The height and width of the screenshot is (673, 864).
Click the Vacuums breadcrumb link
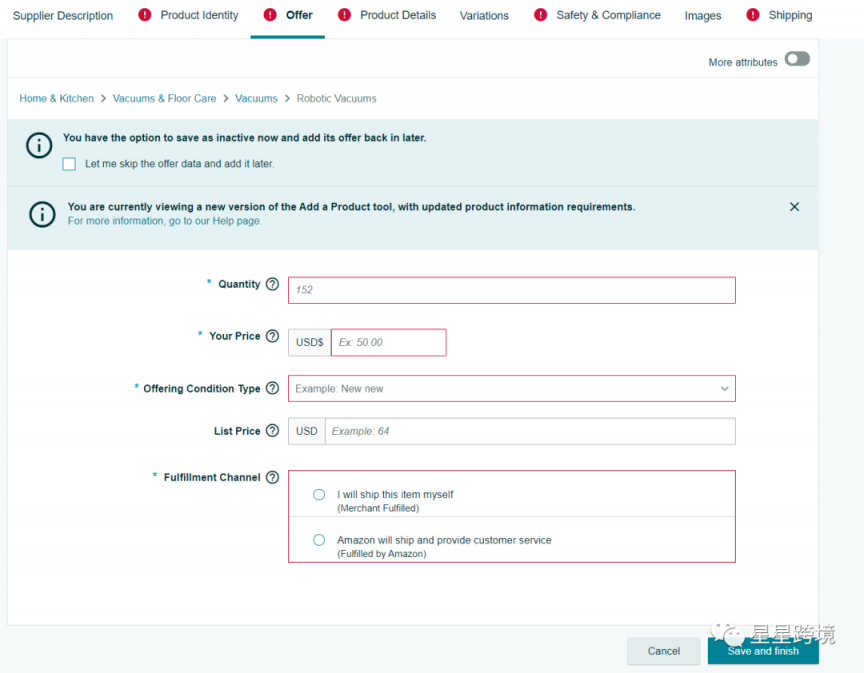[x=256, y=98]
